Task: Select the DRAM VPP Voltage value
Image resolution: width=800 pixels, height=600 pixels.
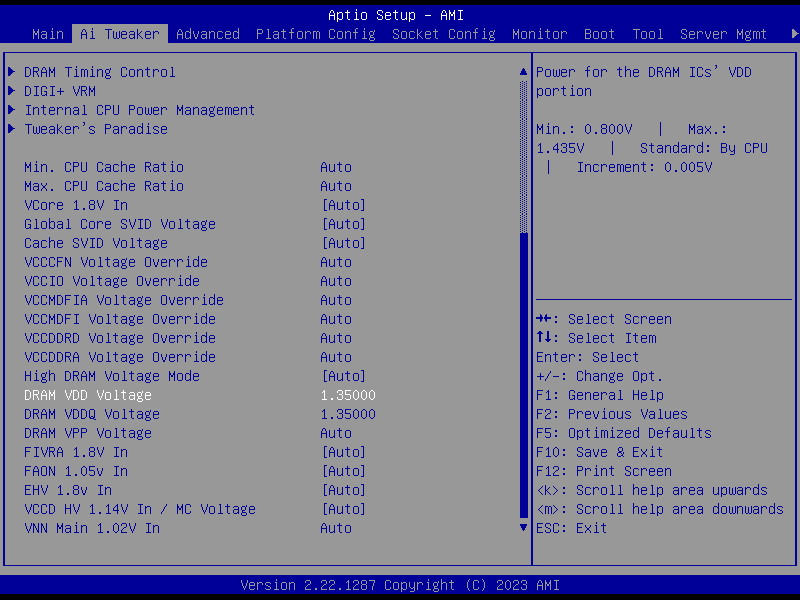Action: 336,433
